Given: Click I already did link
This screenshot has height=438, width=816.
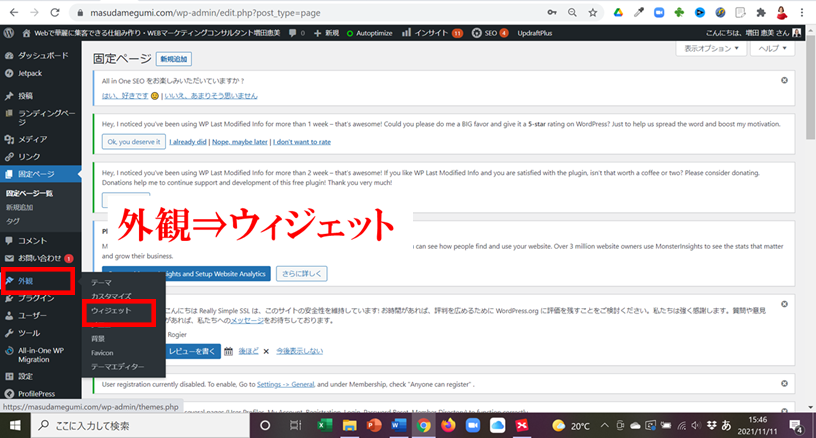Looking at the screenshot, I should click(x=188, y=141).
